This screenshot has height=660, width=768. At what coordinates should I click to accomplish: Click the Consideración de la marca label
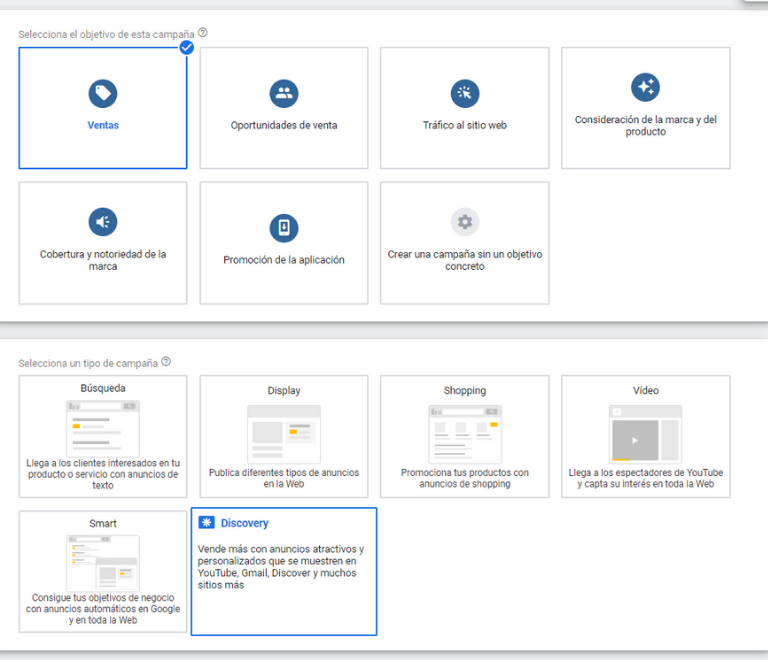tap(646, 126)
